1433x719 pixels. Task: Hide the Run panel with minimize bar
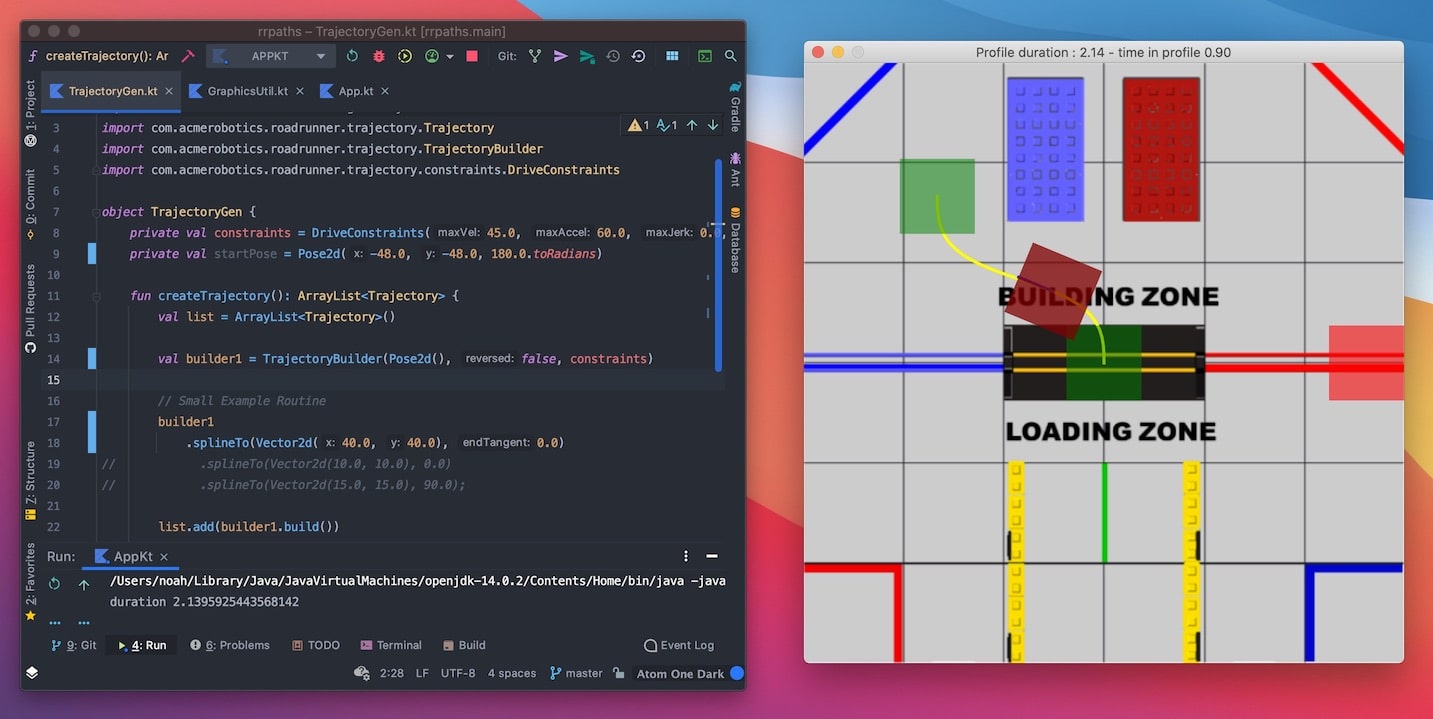712,556
